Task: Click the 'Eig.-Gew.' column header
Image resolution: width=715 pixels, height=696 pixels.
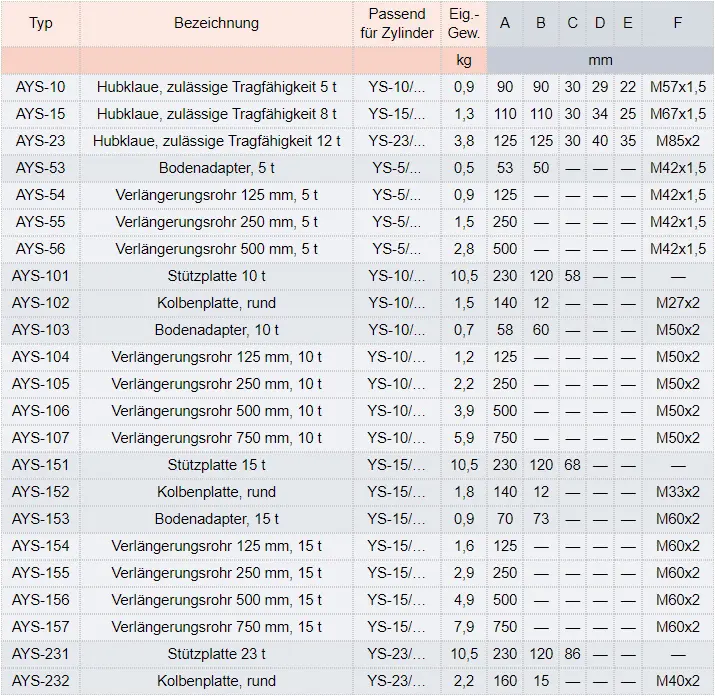Action: [x=464, y=23]
